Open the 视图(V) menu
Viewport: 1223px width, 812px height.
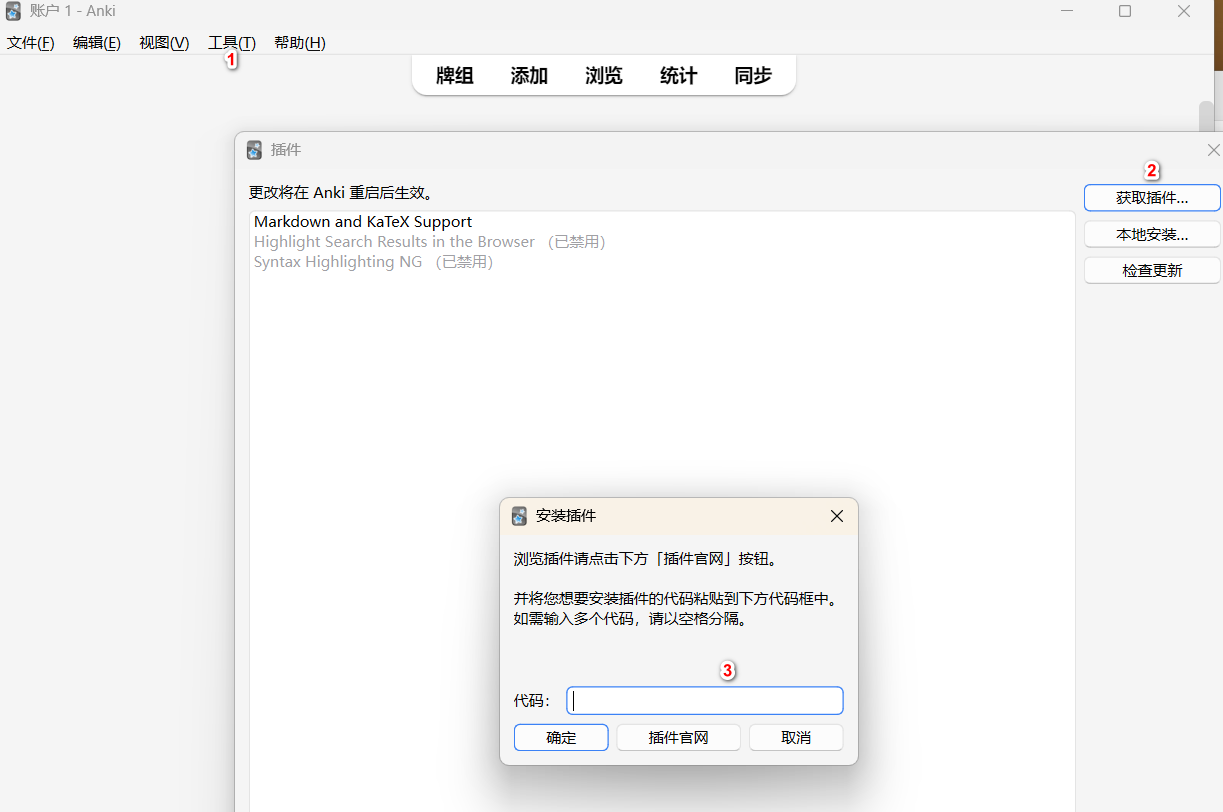pyautogui.click(x=164, y=43)
